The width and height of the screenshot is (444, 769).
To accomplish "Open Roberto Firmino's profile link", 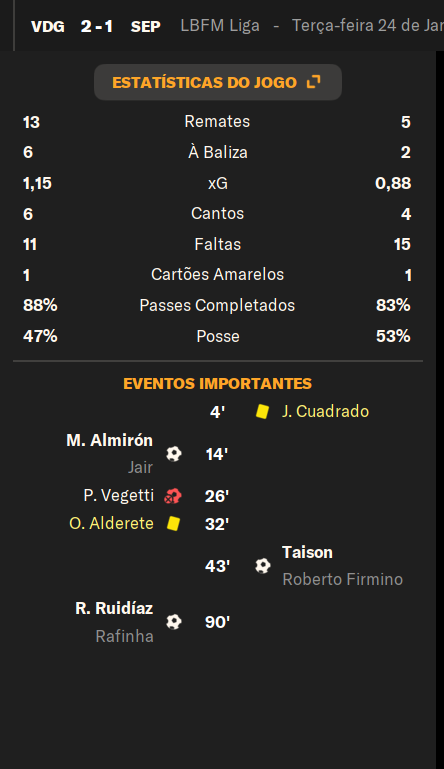I will pos(342,580).
